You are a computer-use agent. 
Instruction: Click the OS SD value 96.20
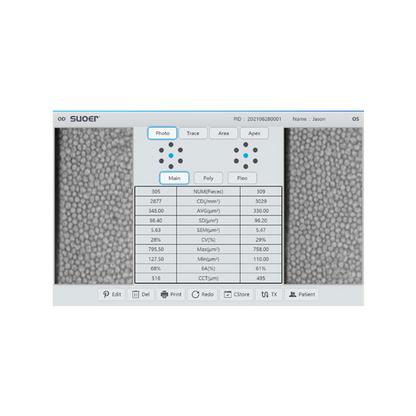tap(261, 221)
